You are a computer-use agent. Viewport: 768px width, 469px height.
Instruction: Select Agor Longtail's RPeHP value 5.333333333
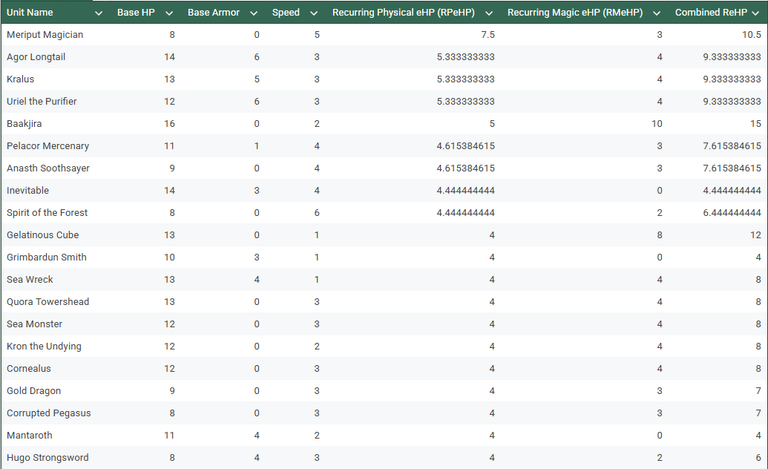pyautogui.click(x=466, y=57)
